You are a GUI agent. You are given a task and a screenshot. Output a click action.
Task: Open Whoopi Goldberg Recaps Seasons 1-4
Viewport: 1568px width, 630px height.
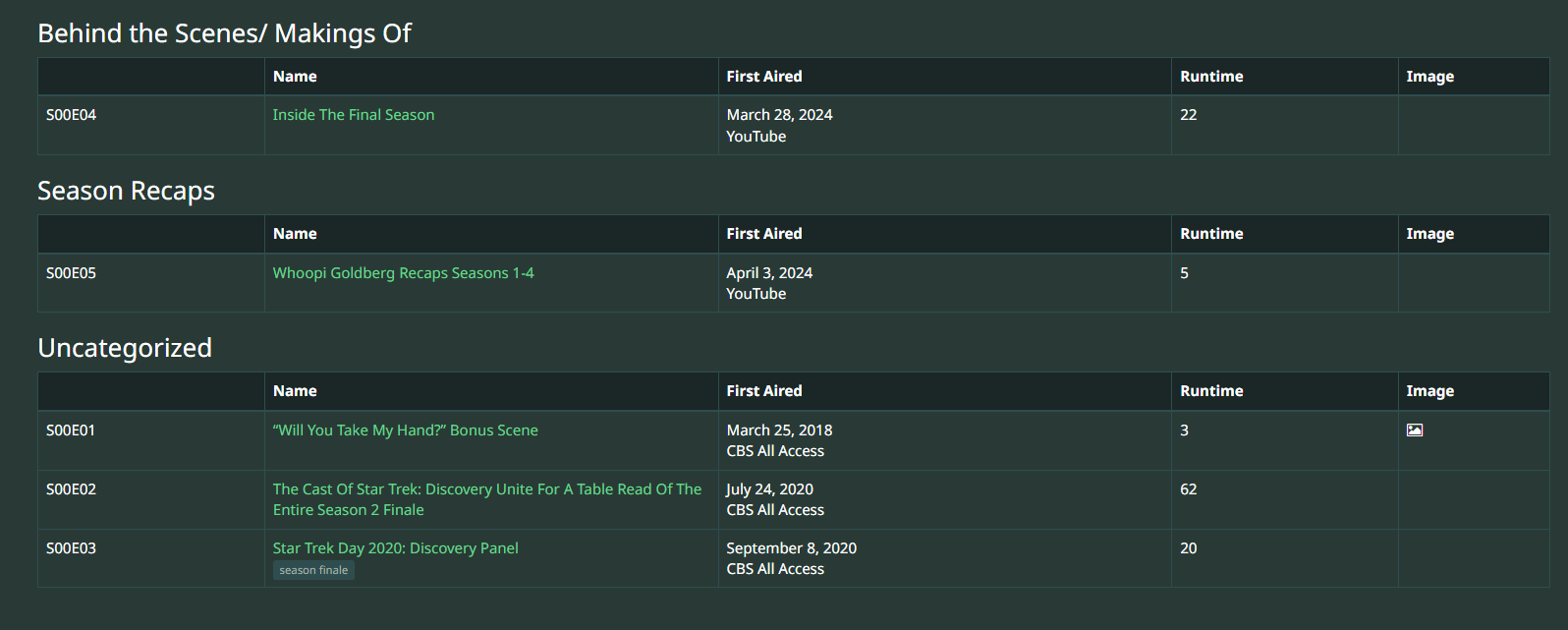click(403, 273)
